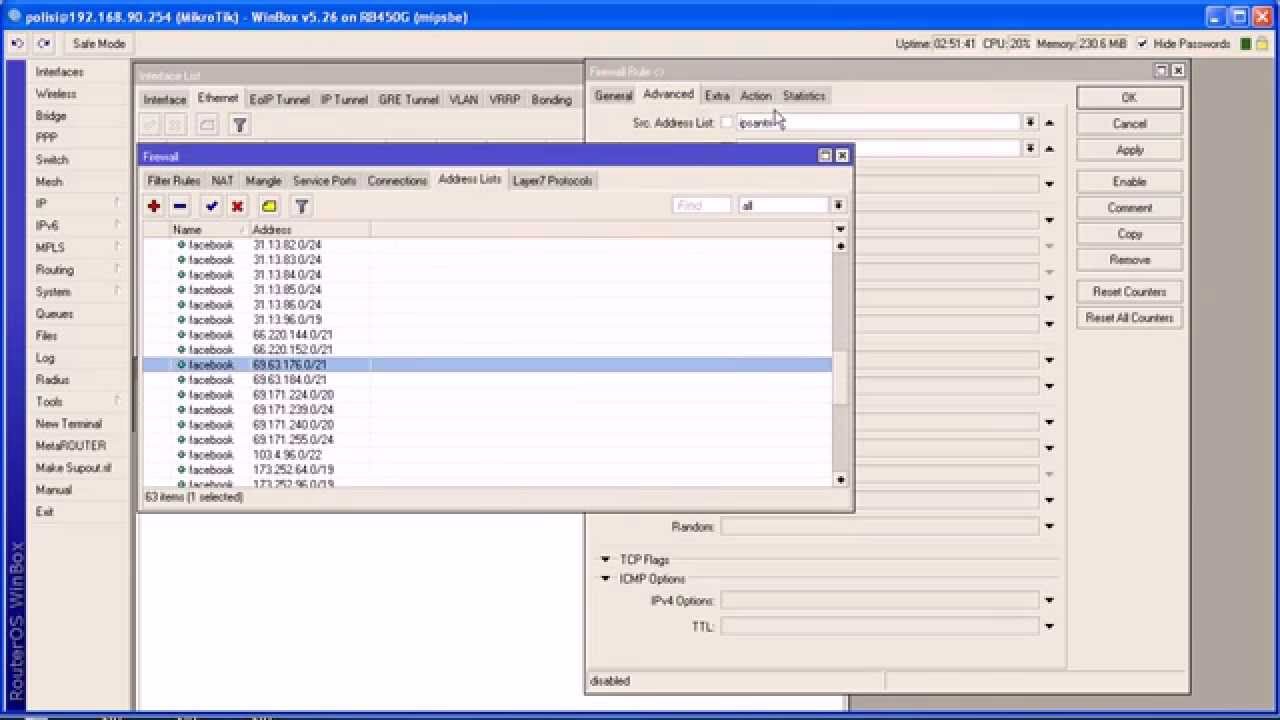Click the Remove button
Viewport: 1280px width, 720px height.
click(x=1129, y=260)
